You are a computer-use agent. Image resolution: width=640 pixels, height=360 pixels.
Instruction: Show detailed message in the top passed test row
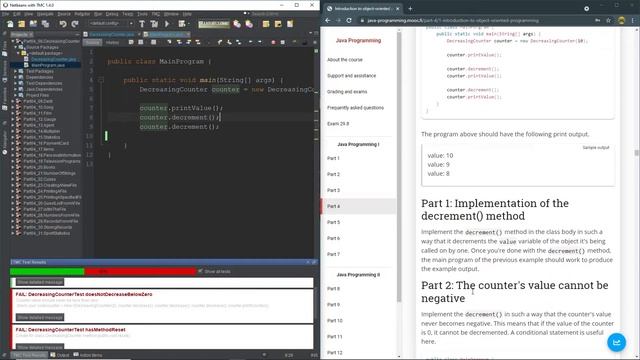click(x=40, y=282)
